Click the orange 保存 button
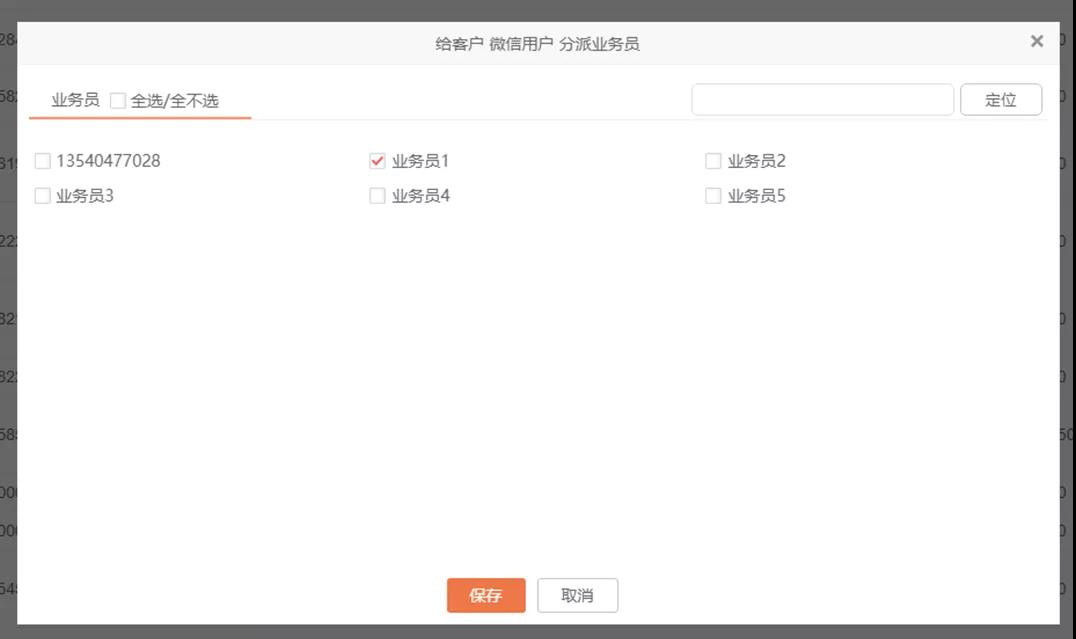The image size is (1076, 639). tap(486, 595)
